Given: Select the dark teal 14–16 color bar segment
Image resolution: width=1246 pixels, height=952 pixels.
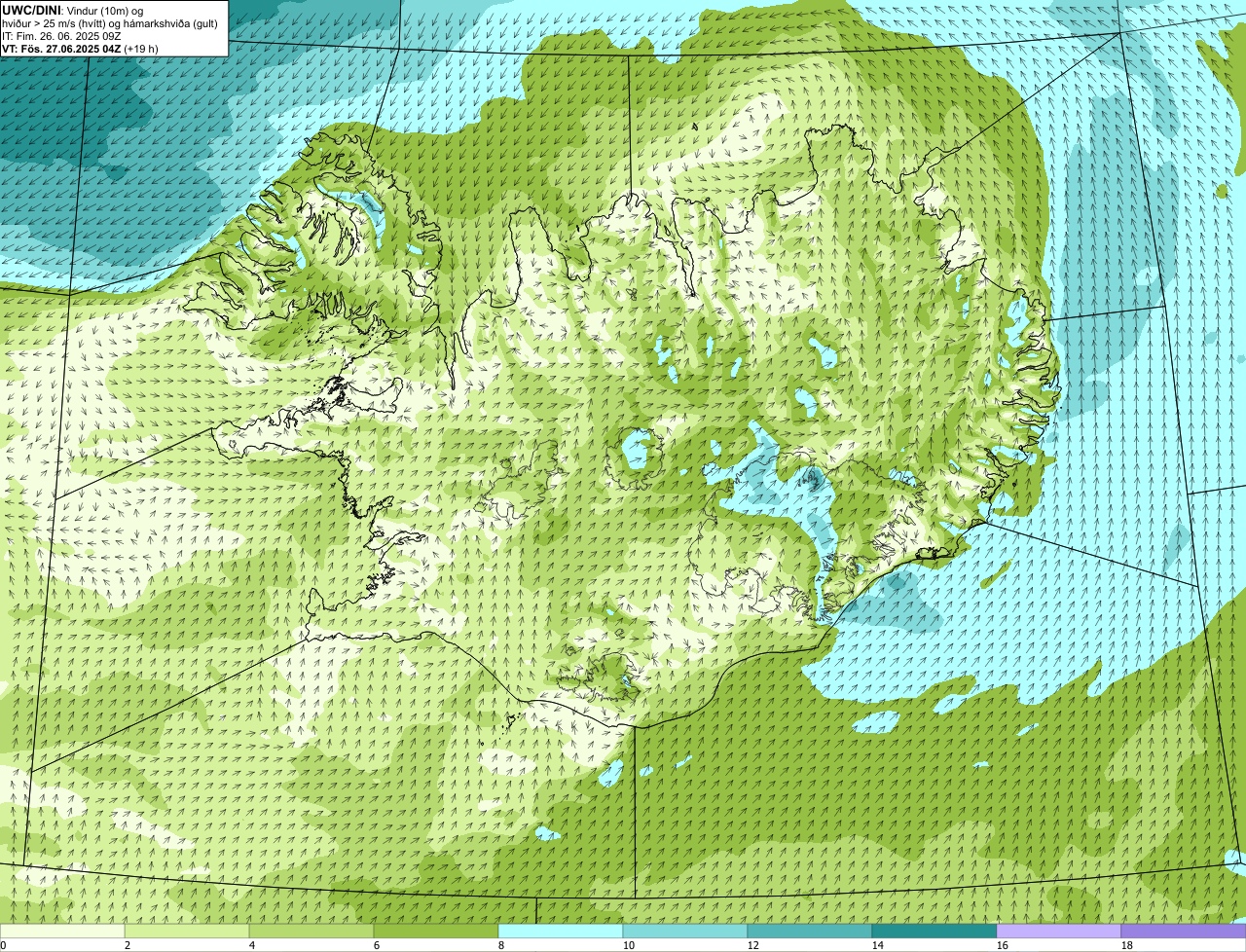Looking at the screenshot, I should coord(934,931).
